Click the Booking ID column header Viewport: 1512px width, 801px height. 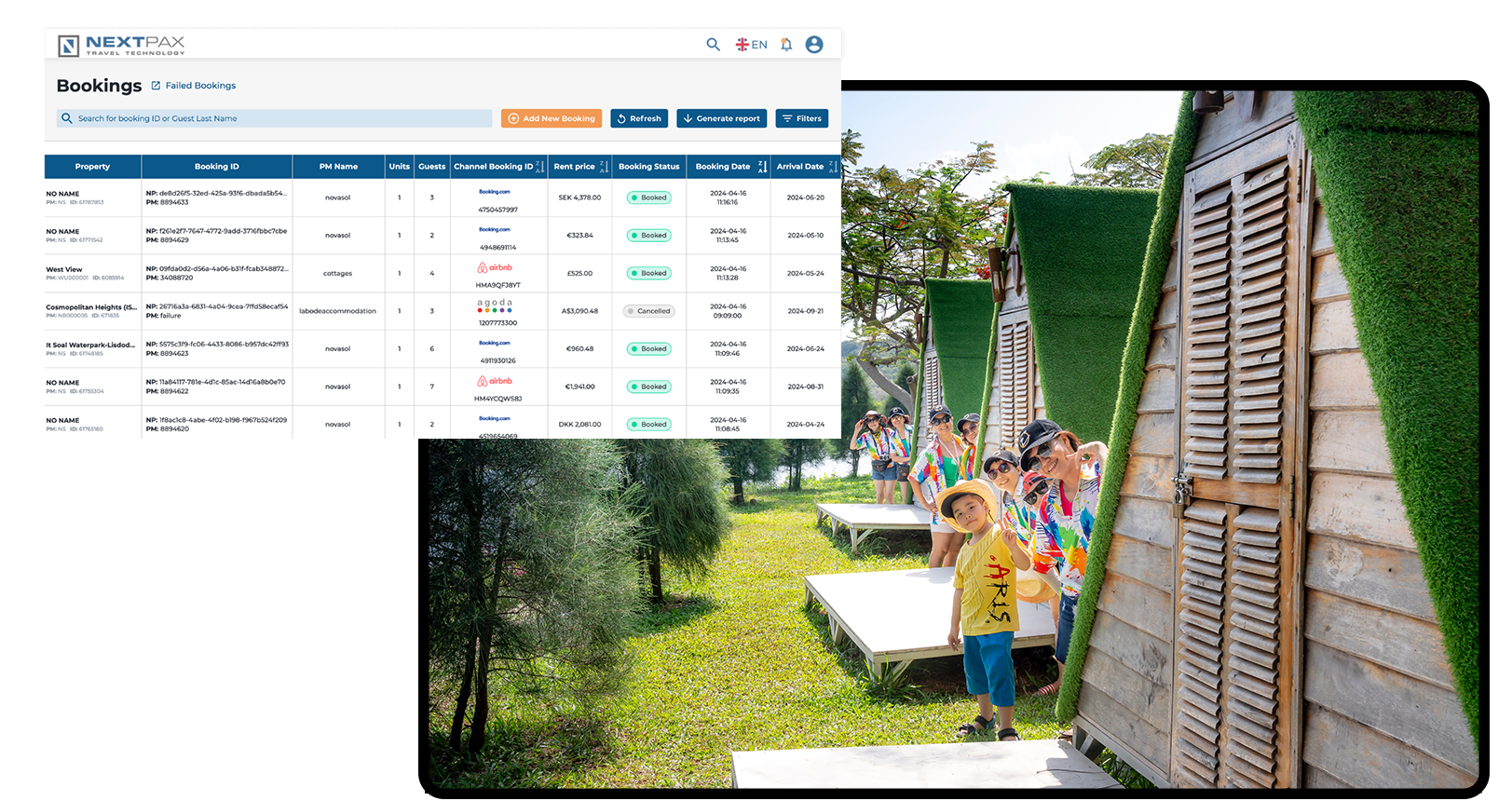pyautogui.click(x=216, y=167)
